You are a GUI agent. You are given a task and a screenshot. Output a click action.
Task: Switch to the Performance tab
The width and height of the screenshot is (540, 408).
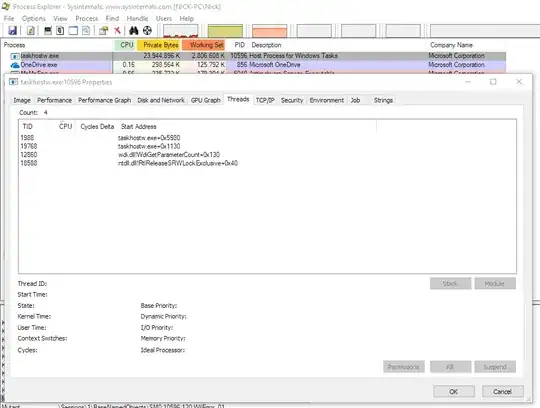click(54, 100)
